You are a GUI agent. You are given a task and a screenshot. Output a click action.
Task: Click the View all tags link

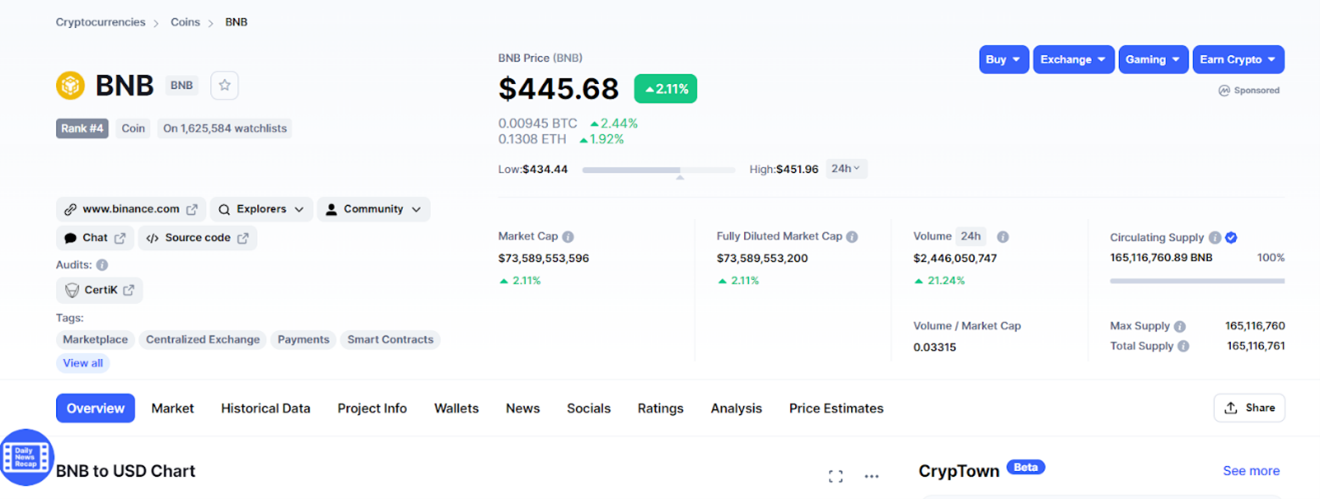tap(83, 363)
